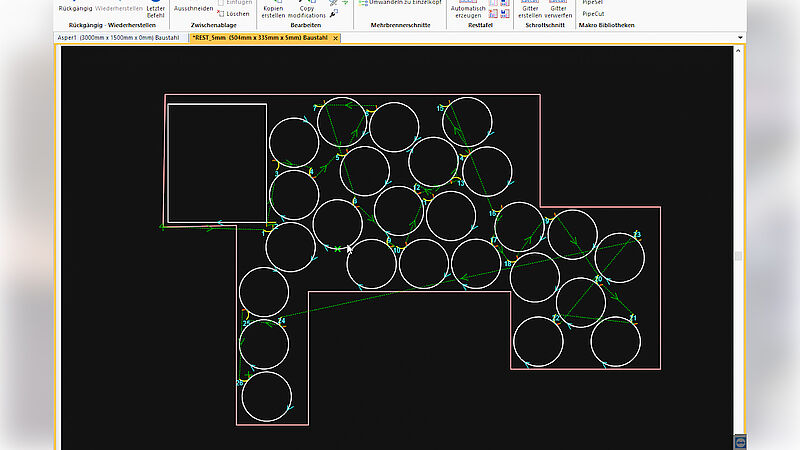Click Ausschneiden in Zwischenablage group
Viewport: 800px width, 450px height.
click(193, 7)
